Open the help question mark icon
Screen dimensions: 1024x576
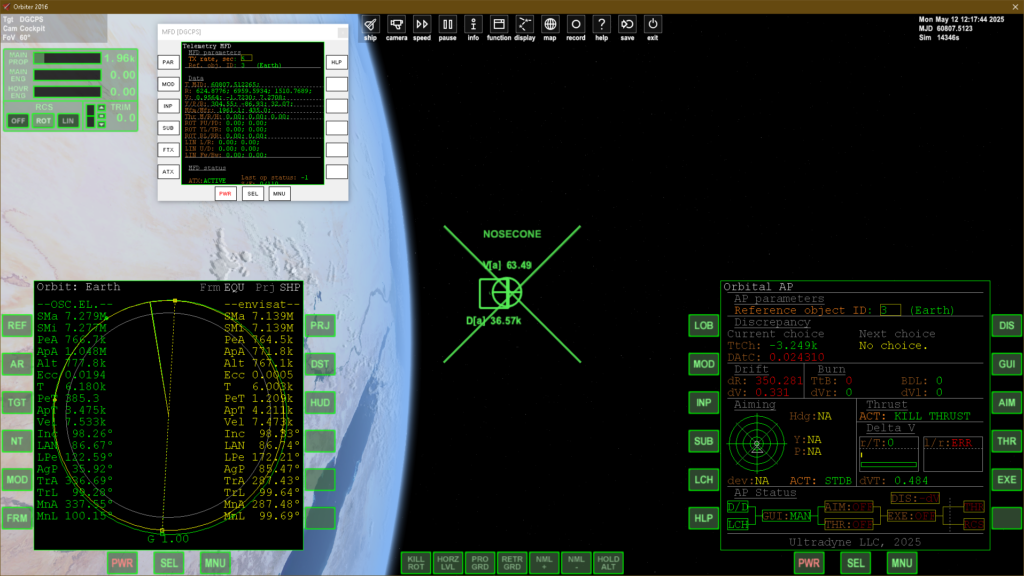(x=601, y=29)
